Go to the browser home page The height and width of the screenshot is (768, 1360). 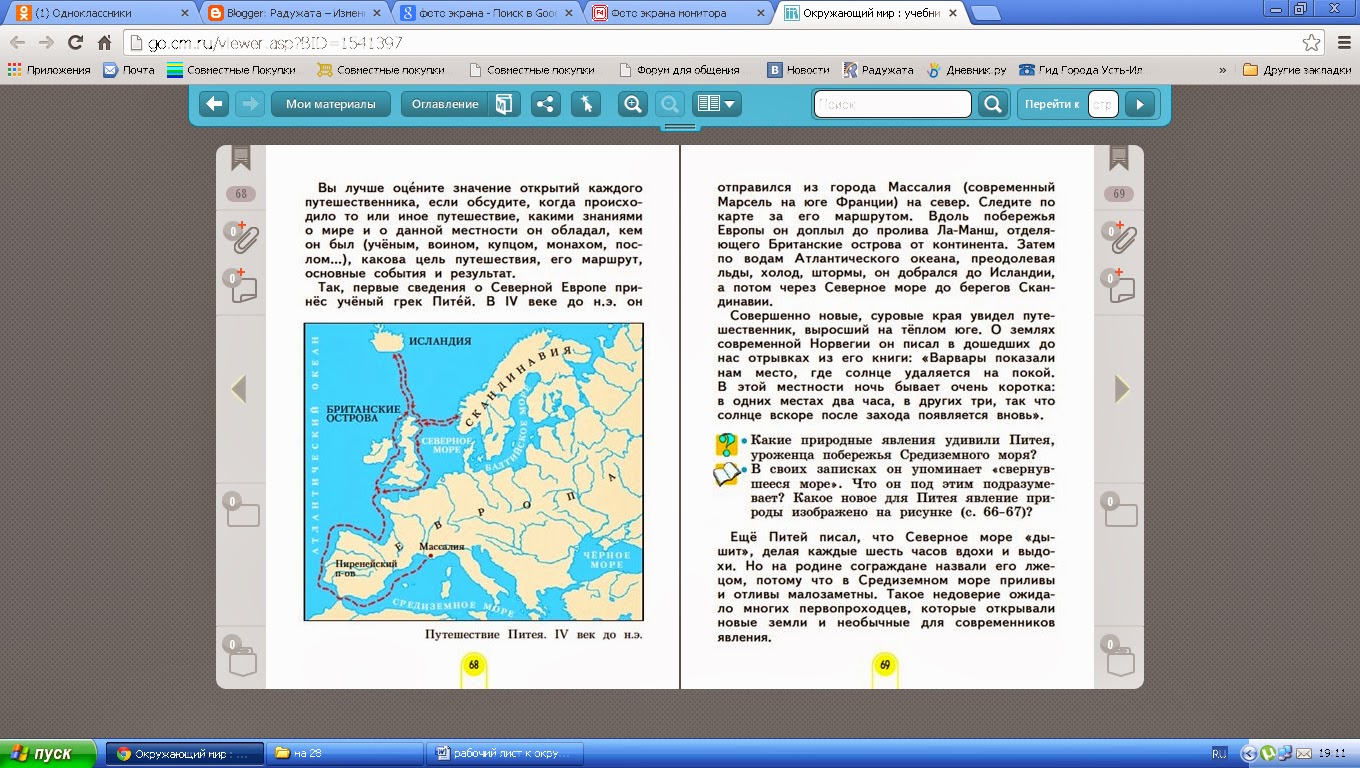point(105,43)
